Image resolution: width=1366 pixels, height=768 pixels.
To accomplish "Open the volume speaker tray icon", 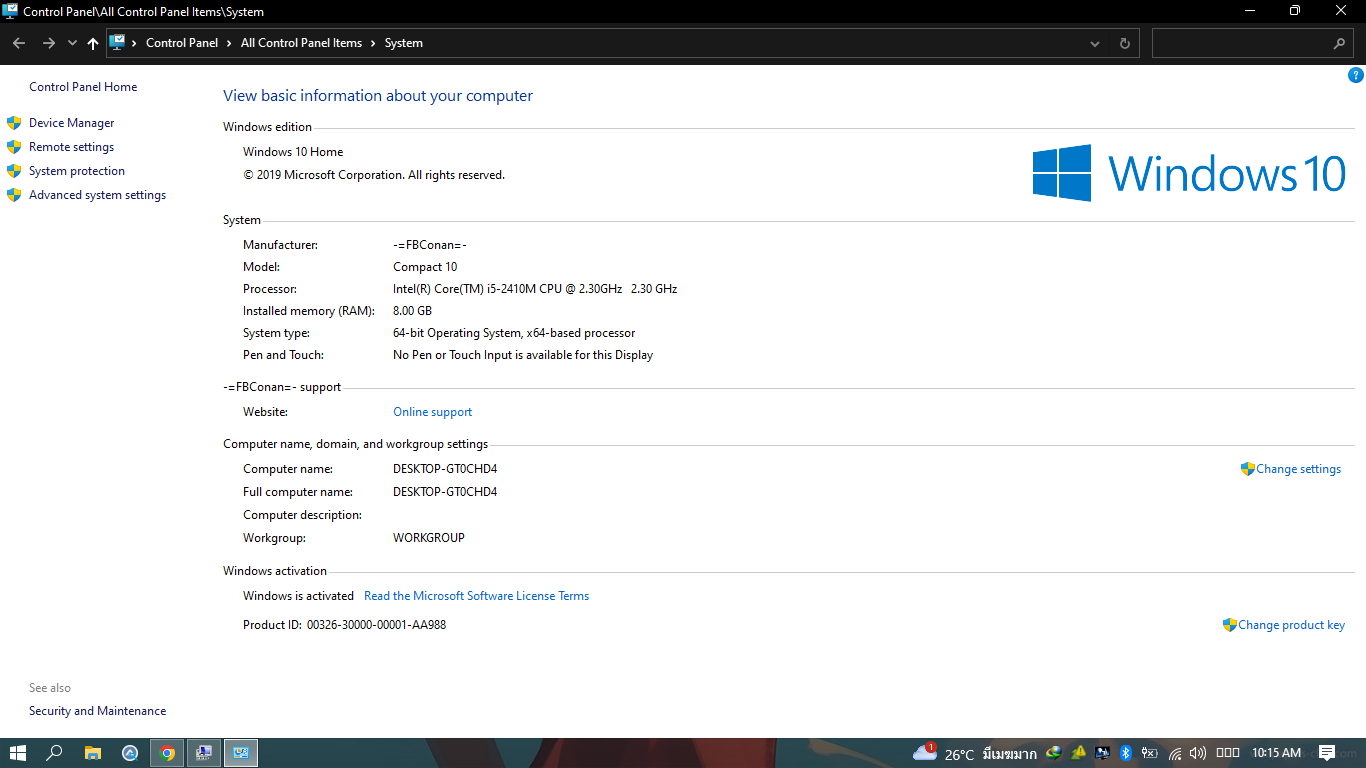I will click(1198, 753).
